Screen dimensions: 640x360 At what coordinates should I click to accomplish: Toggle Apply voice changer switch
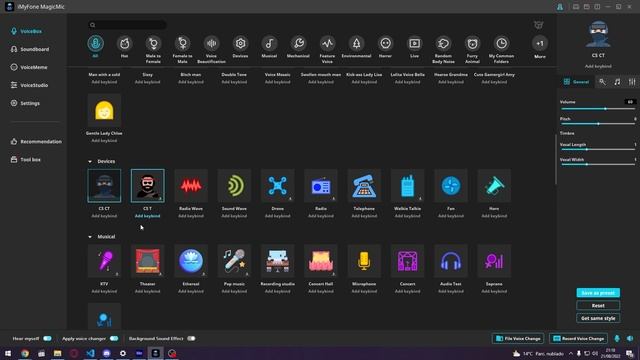tap(114, 338)
